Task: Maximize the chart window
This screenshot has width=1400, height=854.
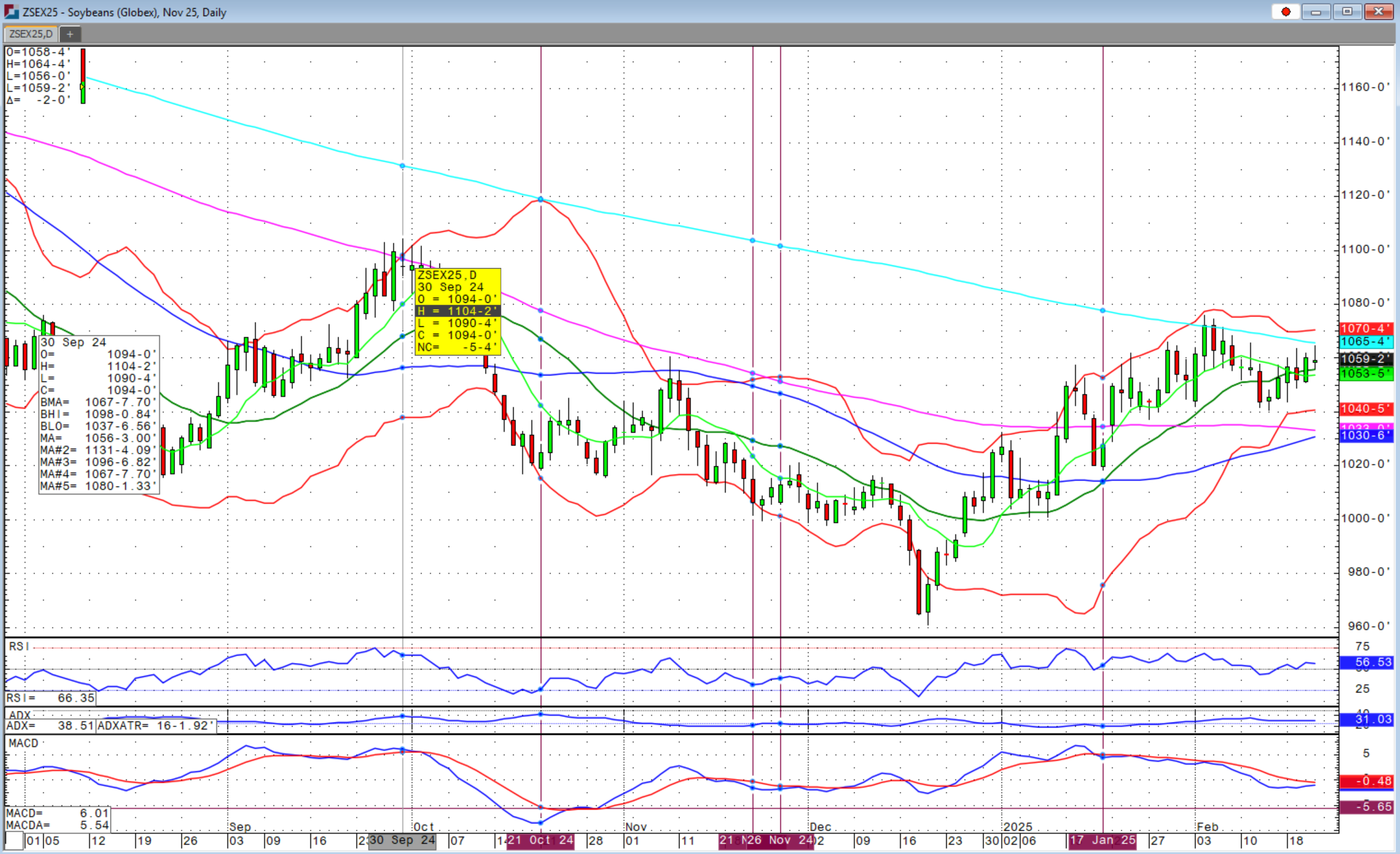Action: [1347, 12]
